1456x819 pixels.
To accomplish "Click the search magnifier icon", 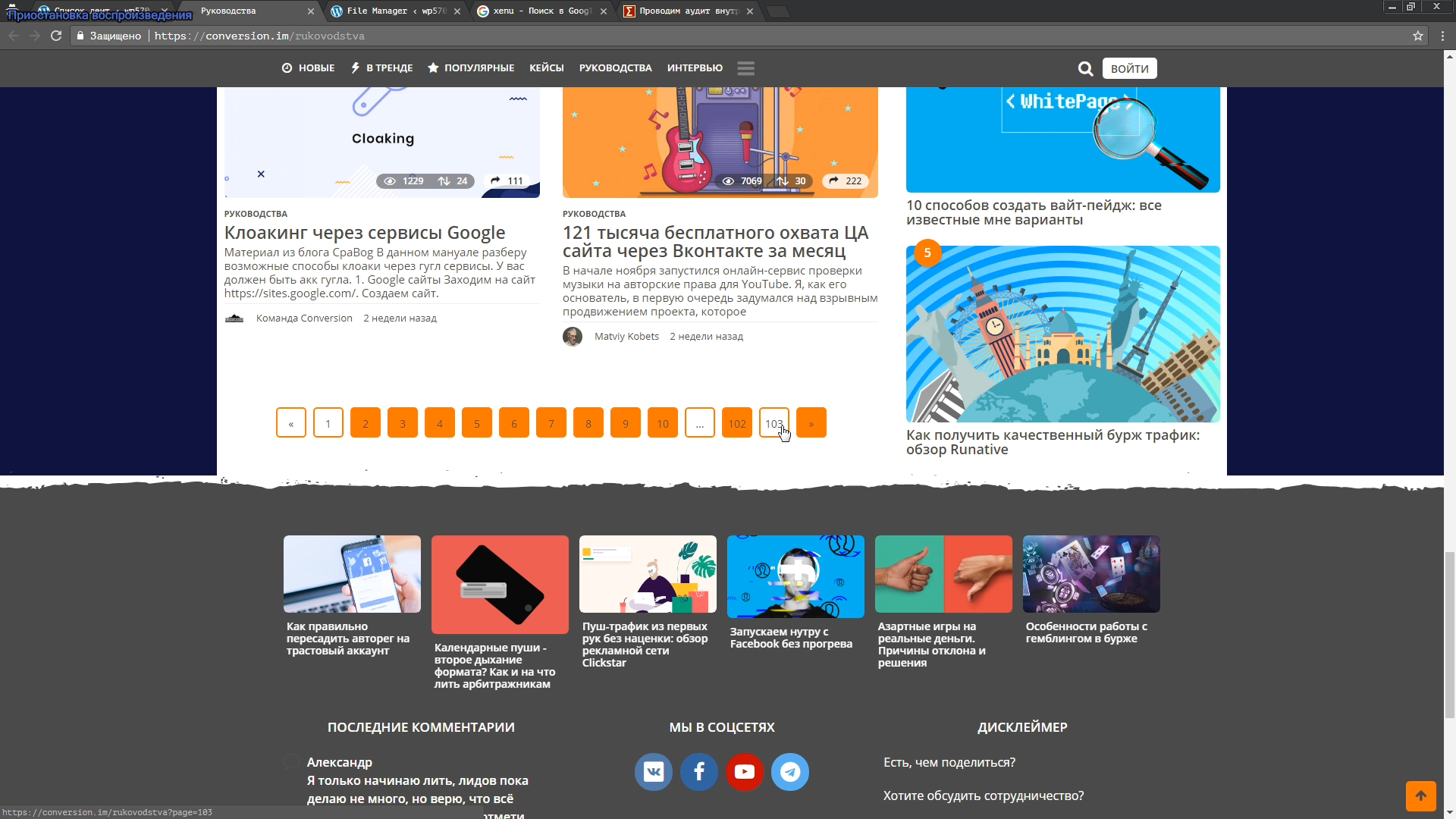I will [x=1085, y=68].
